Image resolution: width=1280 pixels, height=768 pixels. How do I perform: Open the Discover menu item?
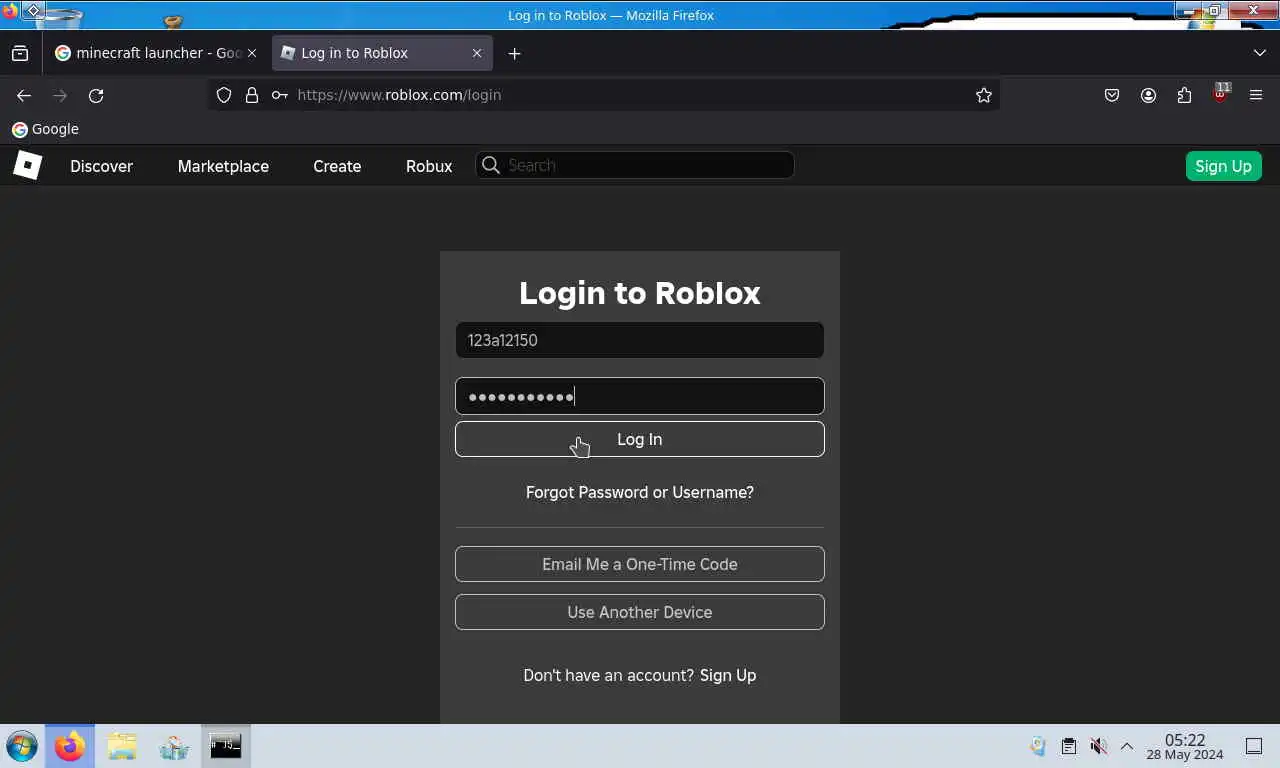101,166
